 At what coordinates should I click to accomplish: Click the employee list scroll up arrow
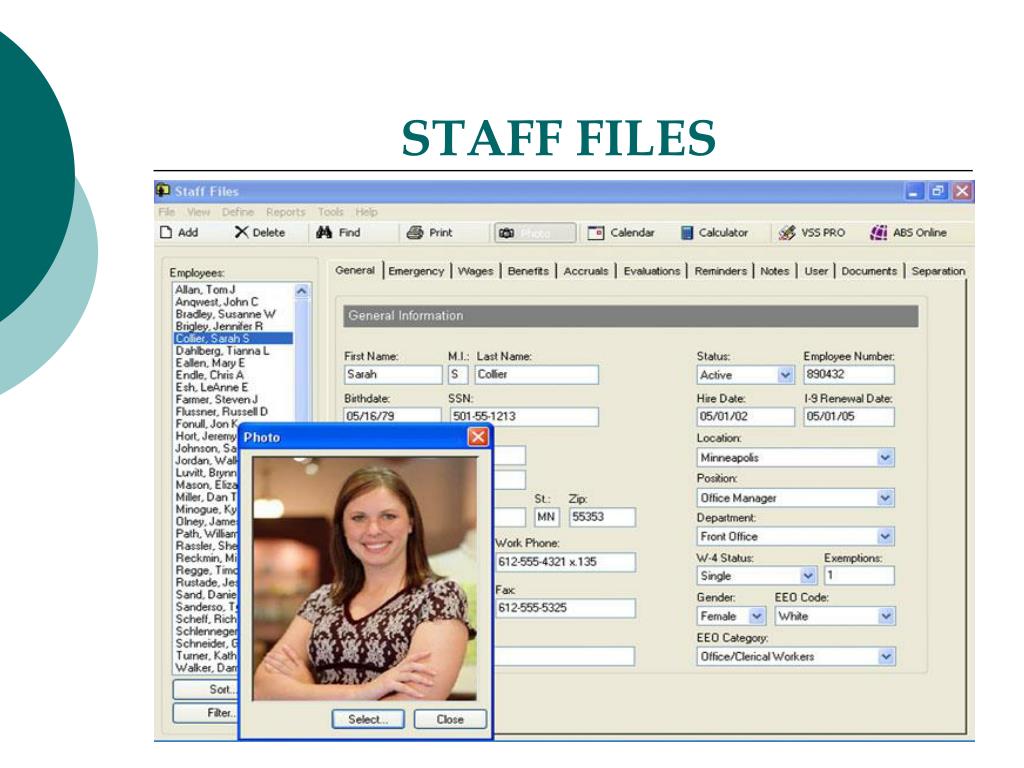coord(302,291)
